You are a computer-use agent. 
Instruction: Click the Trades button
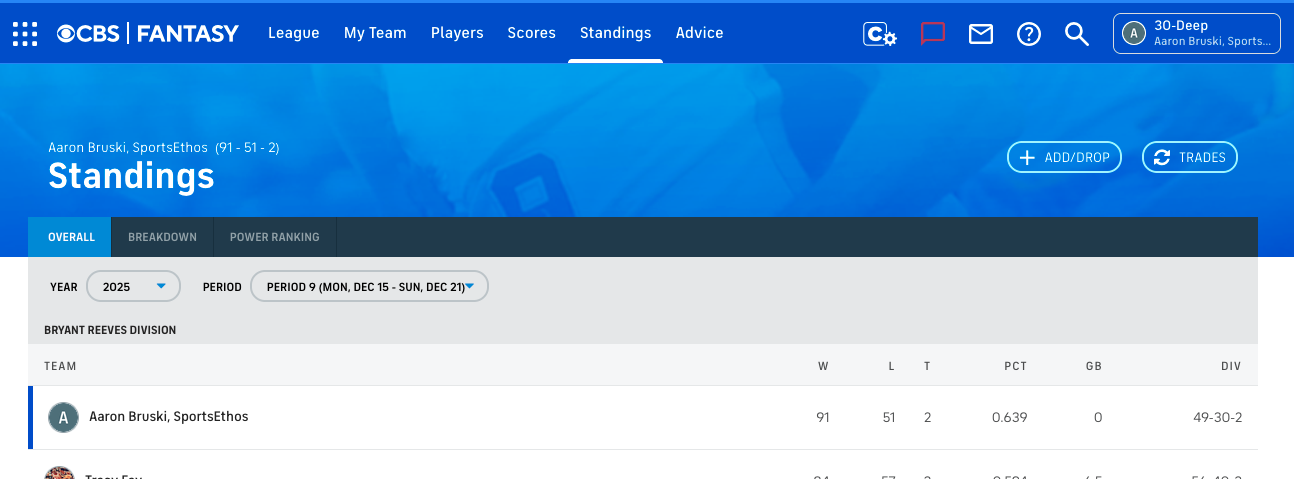1190,157
